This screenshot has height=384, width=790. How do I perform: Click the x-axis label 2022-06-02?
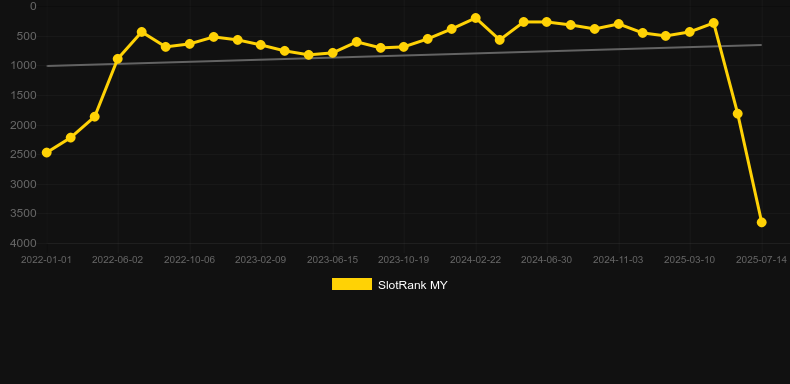(117, 260)
